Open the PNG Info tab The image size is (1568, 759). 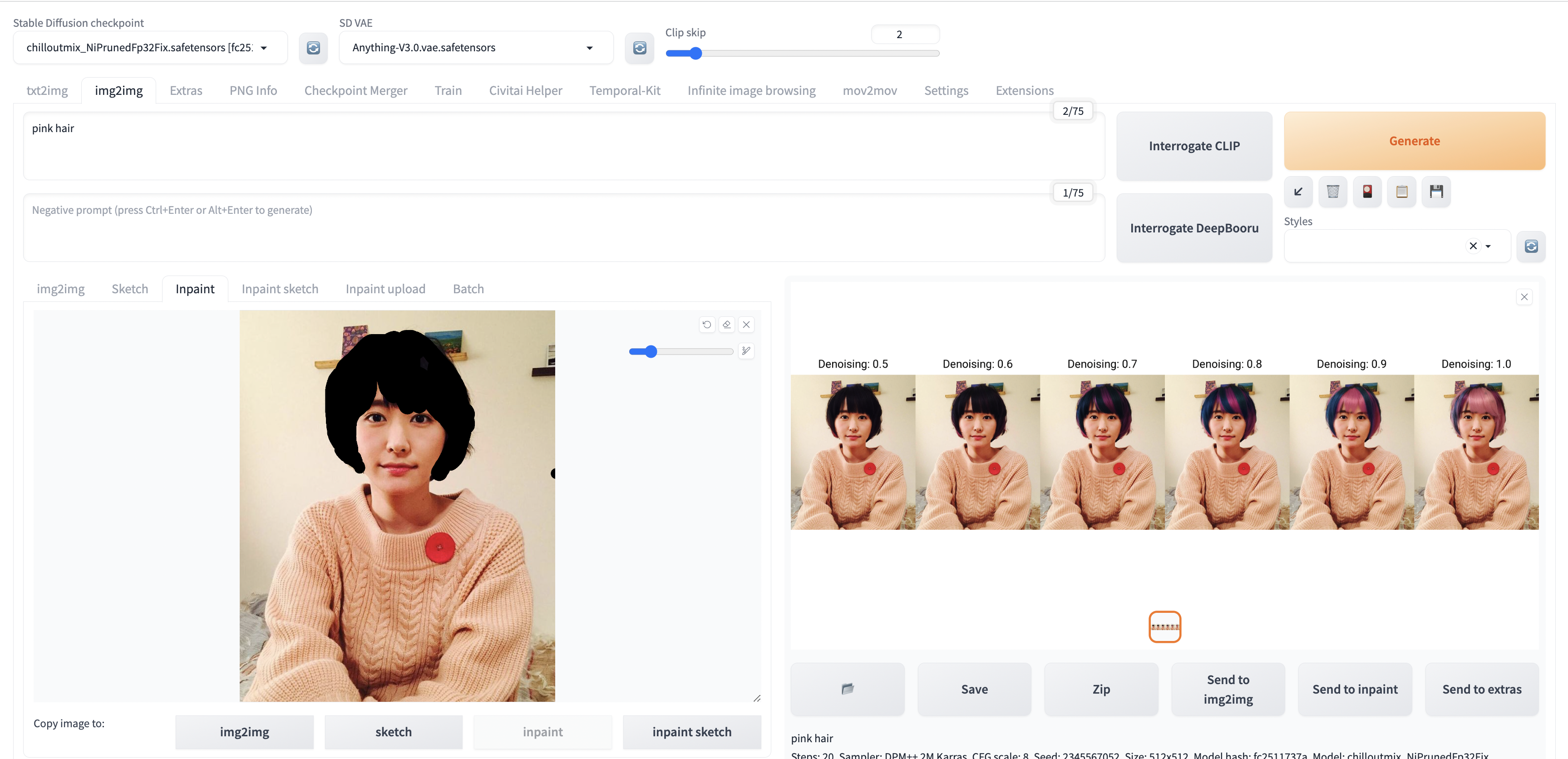tap(253, 90)
